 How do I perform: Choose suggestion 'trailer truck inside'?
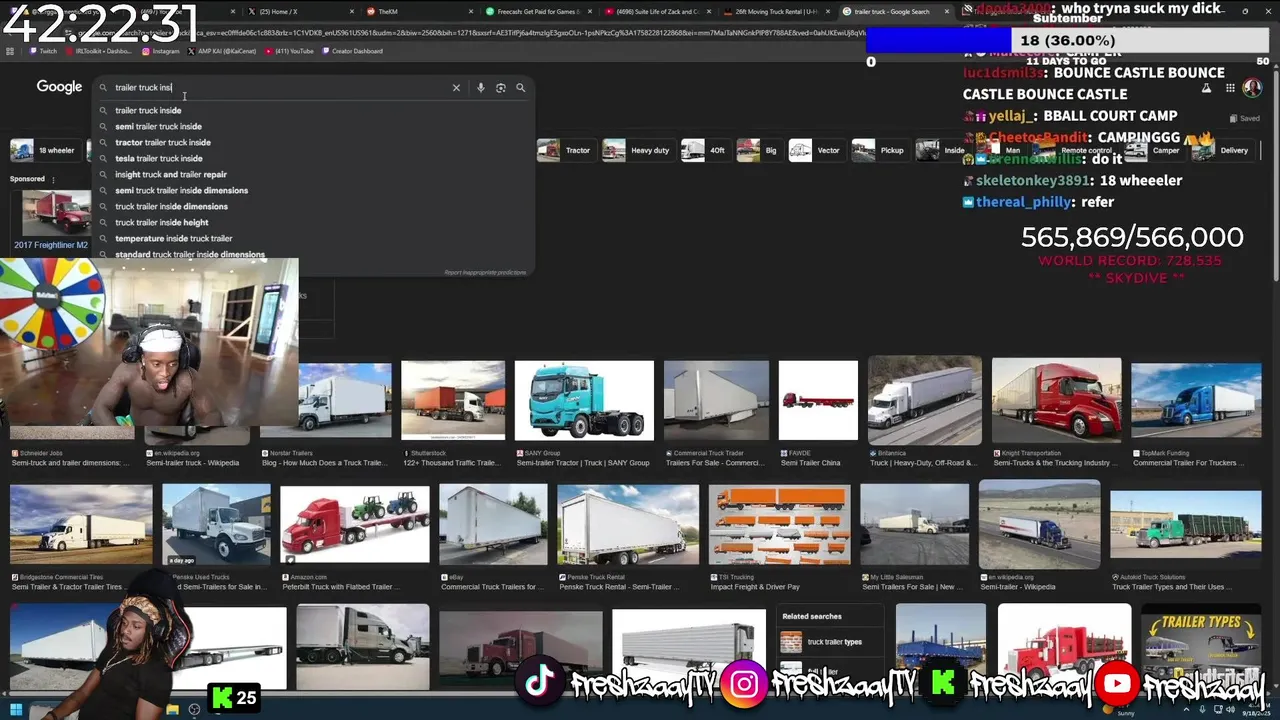pyautogui.click(x=148, y=111)
